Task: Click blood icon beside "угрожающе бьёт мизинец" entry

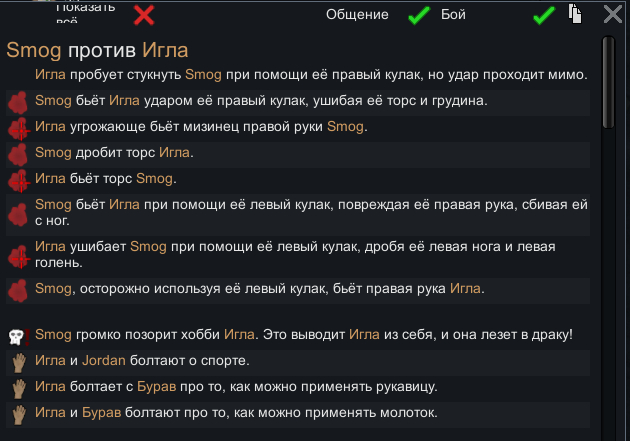Action: [17, 128]
